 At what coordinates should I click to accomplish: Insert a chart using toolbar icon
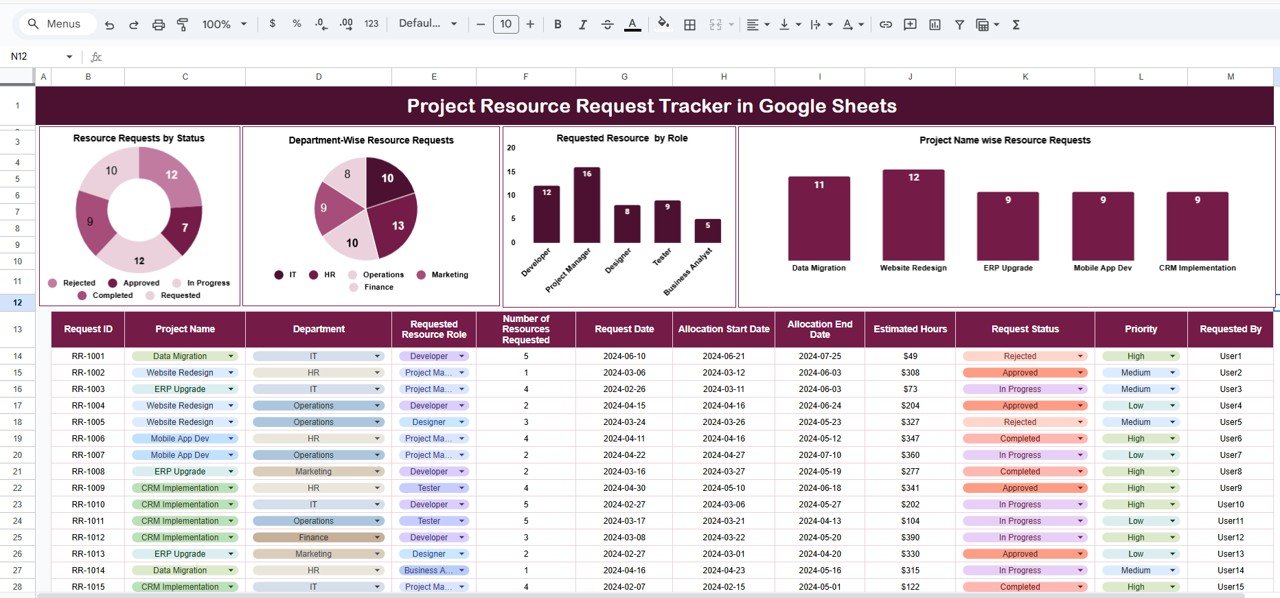pyautogui.click(x=934, y=24)
